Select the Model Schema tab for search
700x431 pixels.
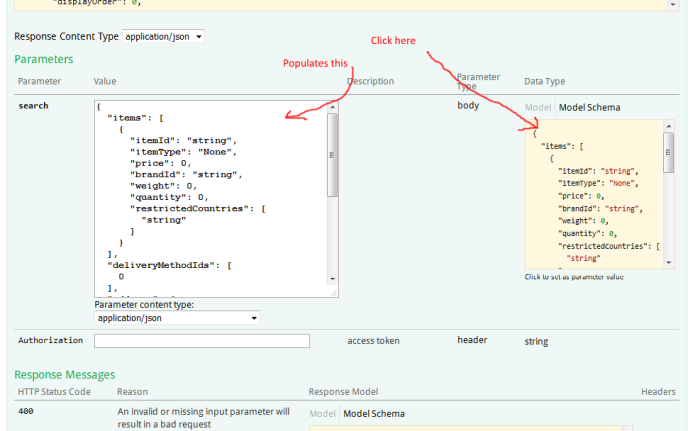tap(589, 107)
